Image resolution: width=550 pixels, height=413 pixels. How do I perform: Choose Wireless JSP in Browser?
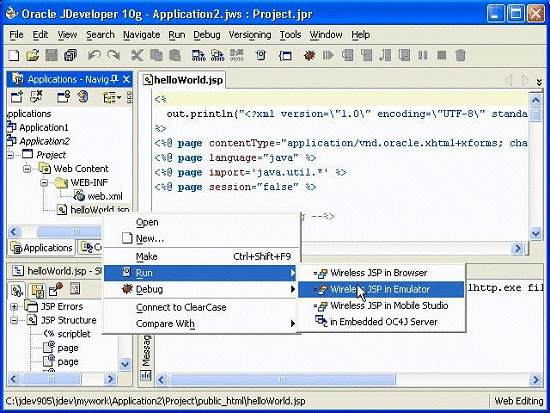pos(381,273)
